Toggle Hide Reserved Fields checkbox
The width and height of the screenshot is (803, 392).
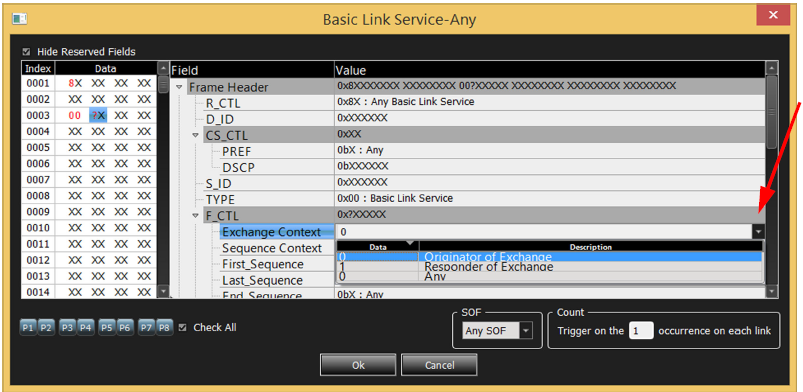(27, 52)
